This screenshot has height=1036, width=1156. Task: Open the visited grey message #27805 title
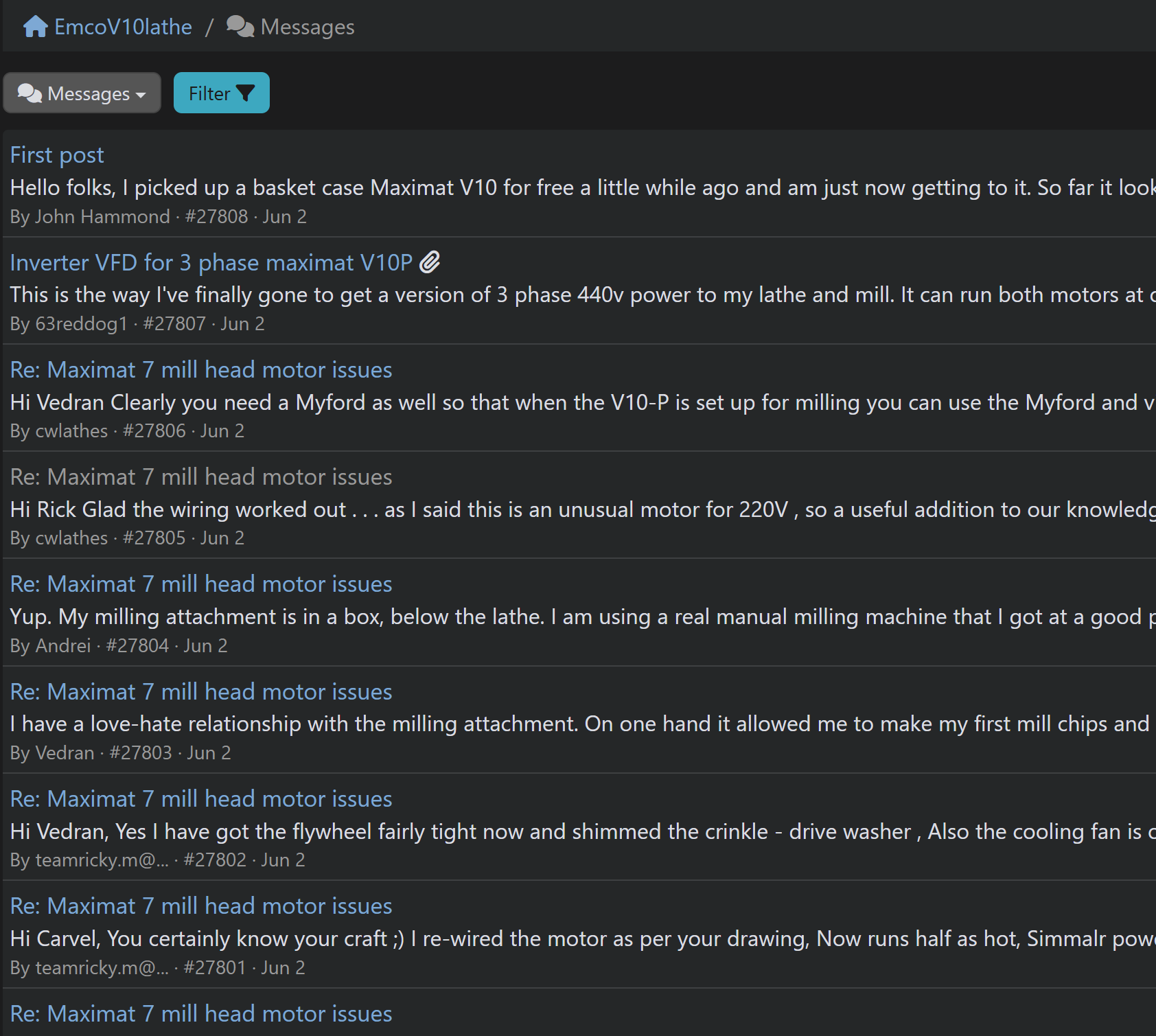coord(201,476)
